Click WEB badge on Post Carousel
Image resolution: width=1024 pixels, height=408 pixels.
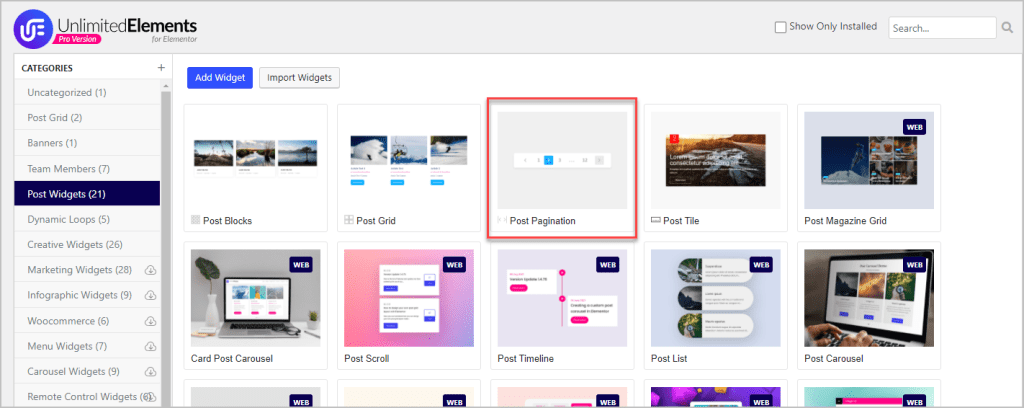(x=914, y=265)
